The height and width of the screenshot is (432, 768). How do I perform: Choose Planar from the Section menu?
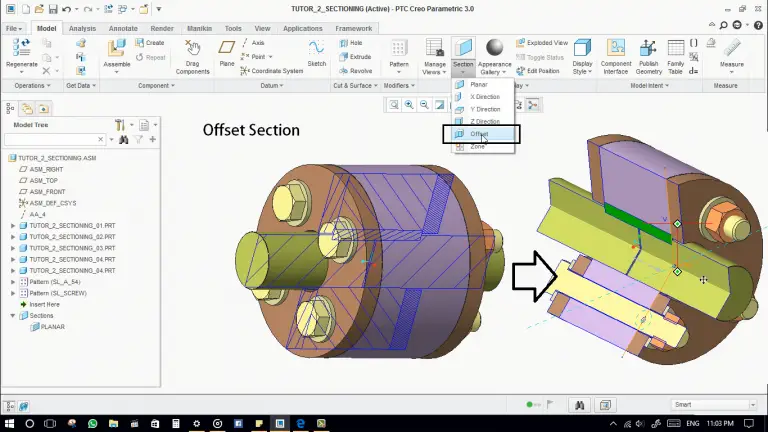tap(478, 85)
